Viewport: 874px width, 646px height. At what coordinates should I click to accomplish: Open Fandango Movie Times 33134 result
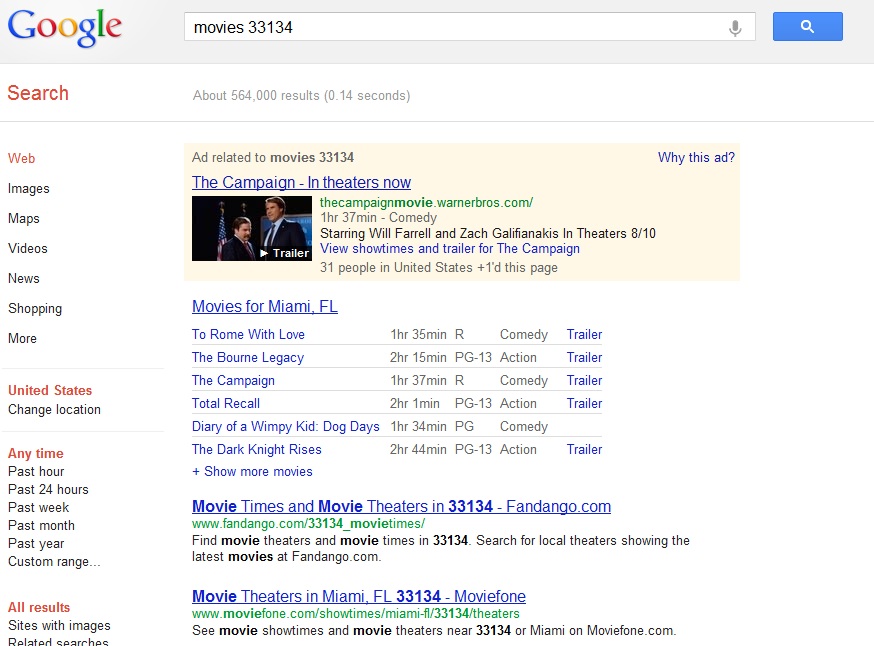[x=401, y=506]
